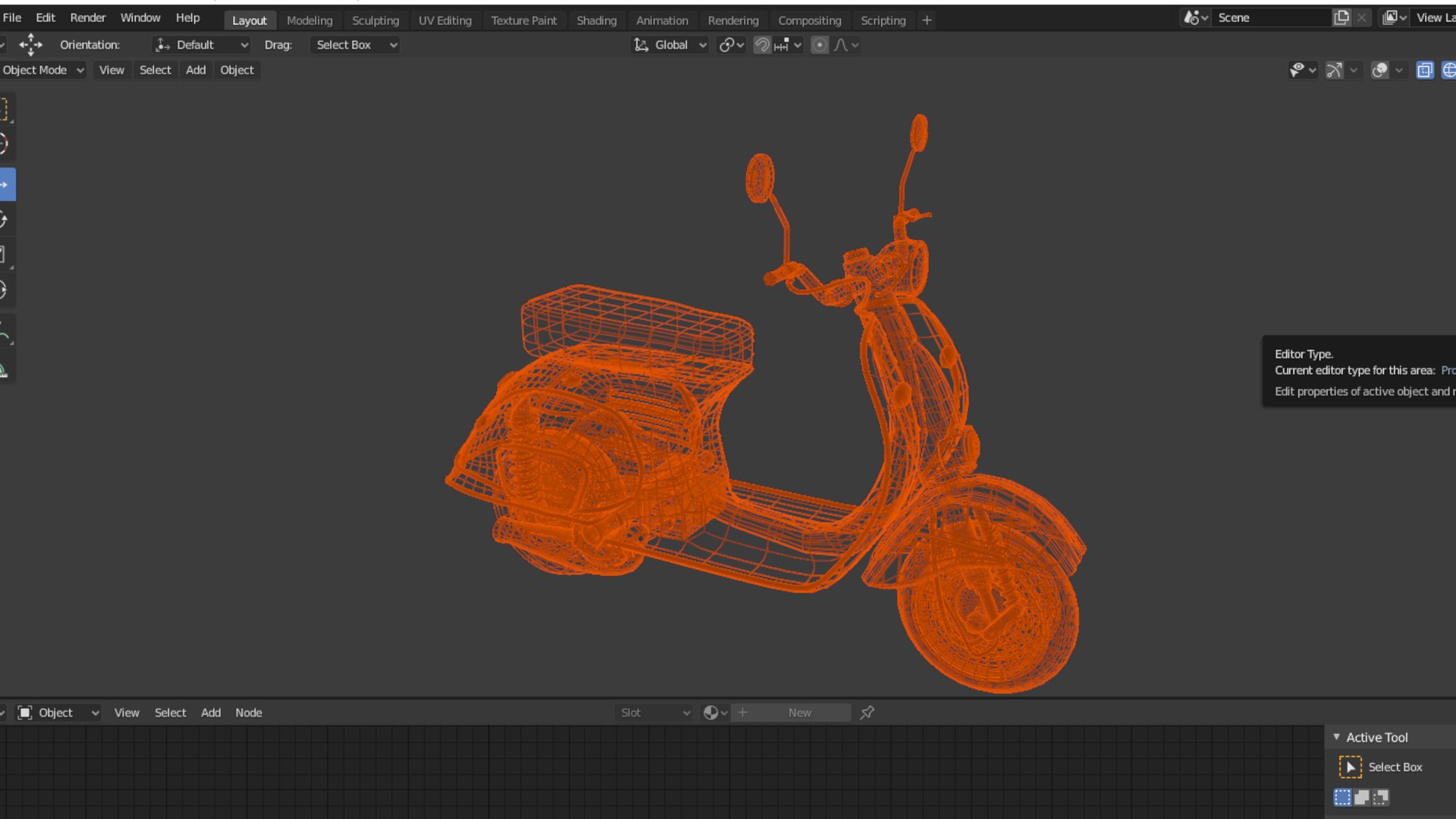Switch to the UV Editing workspace tab

coord(445,20)
